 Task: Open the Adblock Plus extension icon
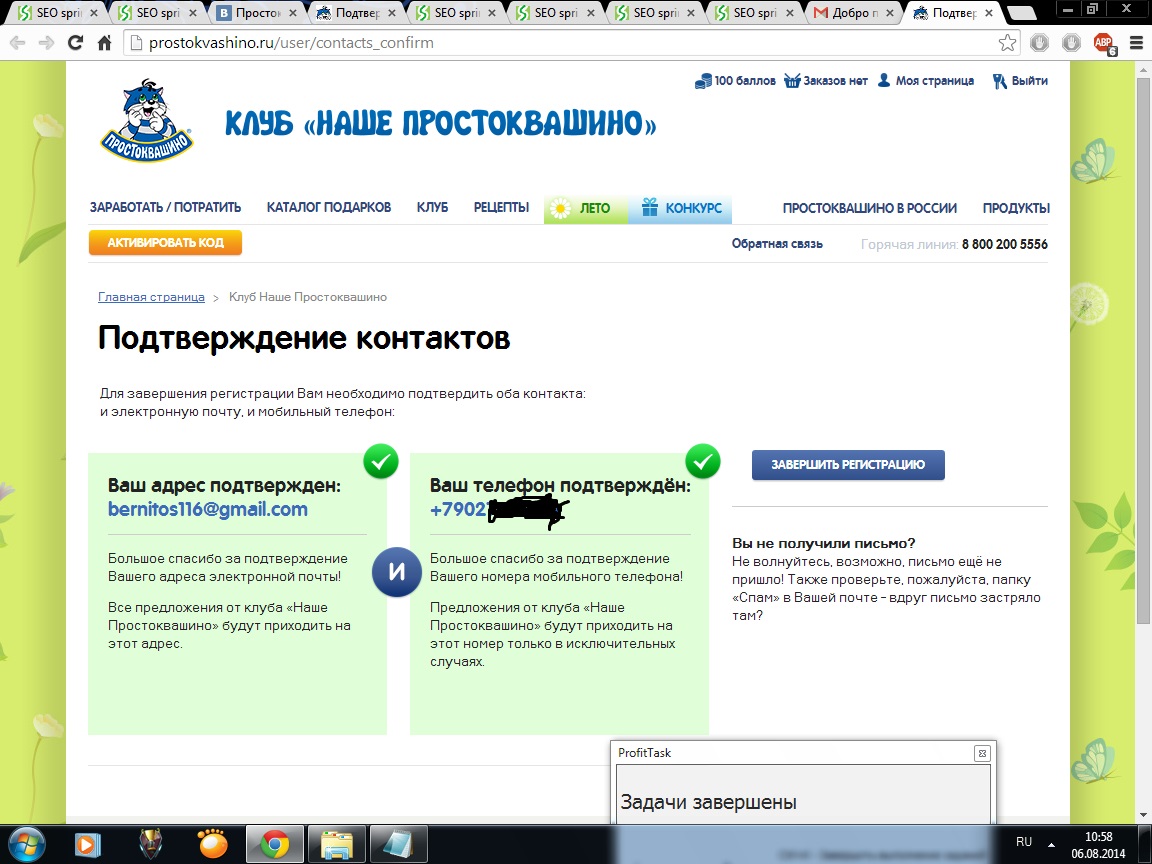[x=1104, y=43]
